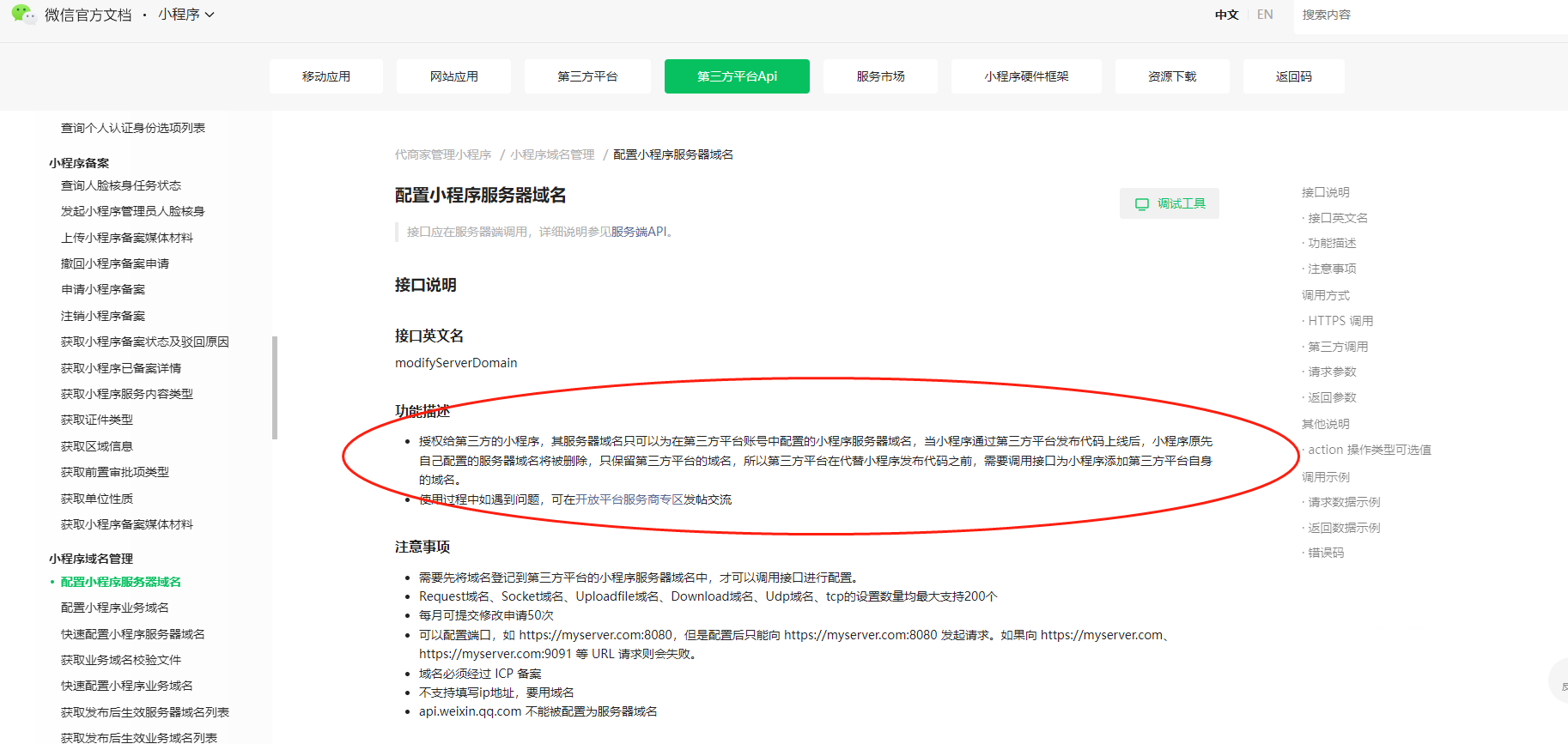Select the 资源下载 tab
Viewport: 1568px width, 744px height.
[1172, 76]
